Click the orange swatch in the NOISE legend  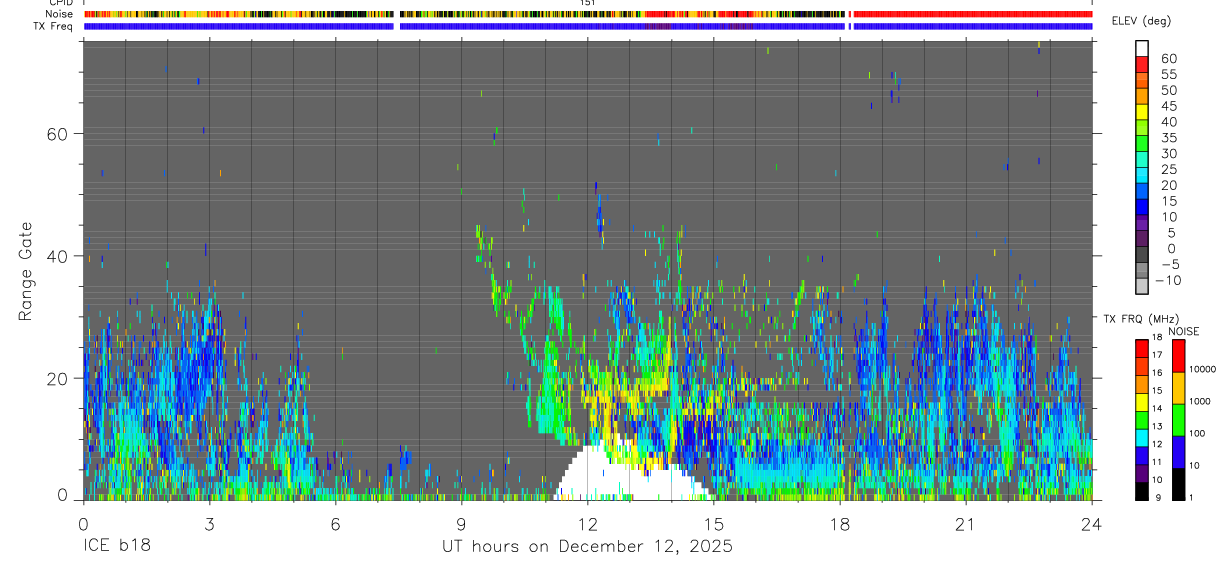(1178, 388)
